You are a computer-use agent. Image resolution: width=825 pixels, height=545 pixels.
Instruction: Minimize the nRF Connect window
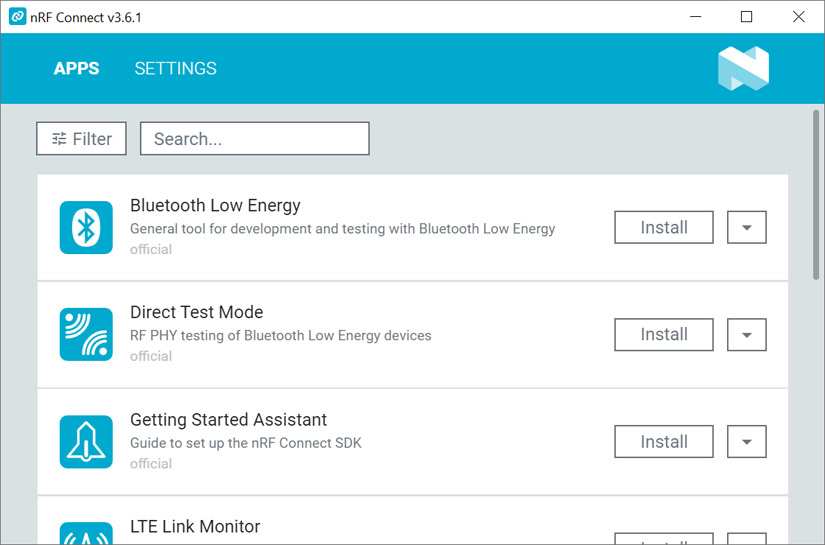[x=696, y=17]
